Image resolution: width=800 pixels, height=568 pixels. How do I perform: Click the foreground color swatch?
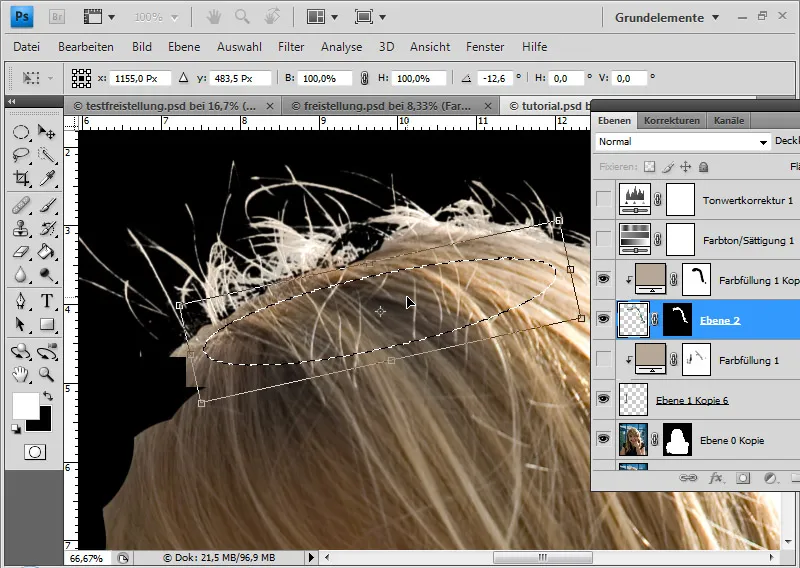click(x=25, y=405)
